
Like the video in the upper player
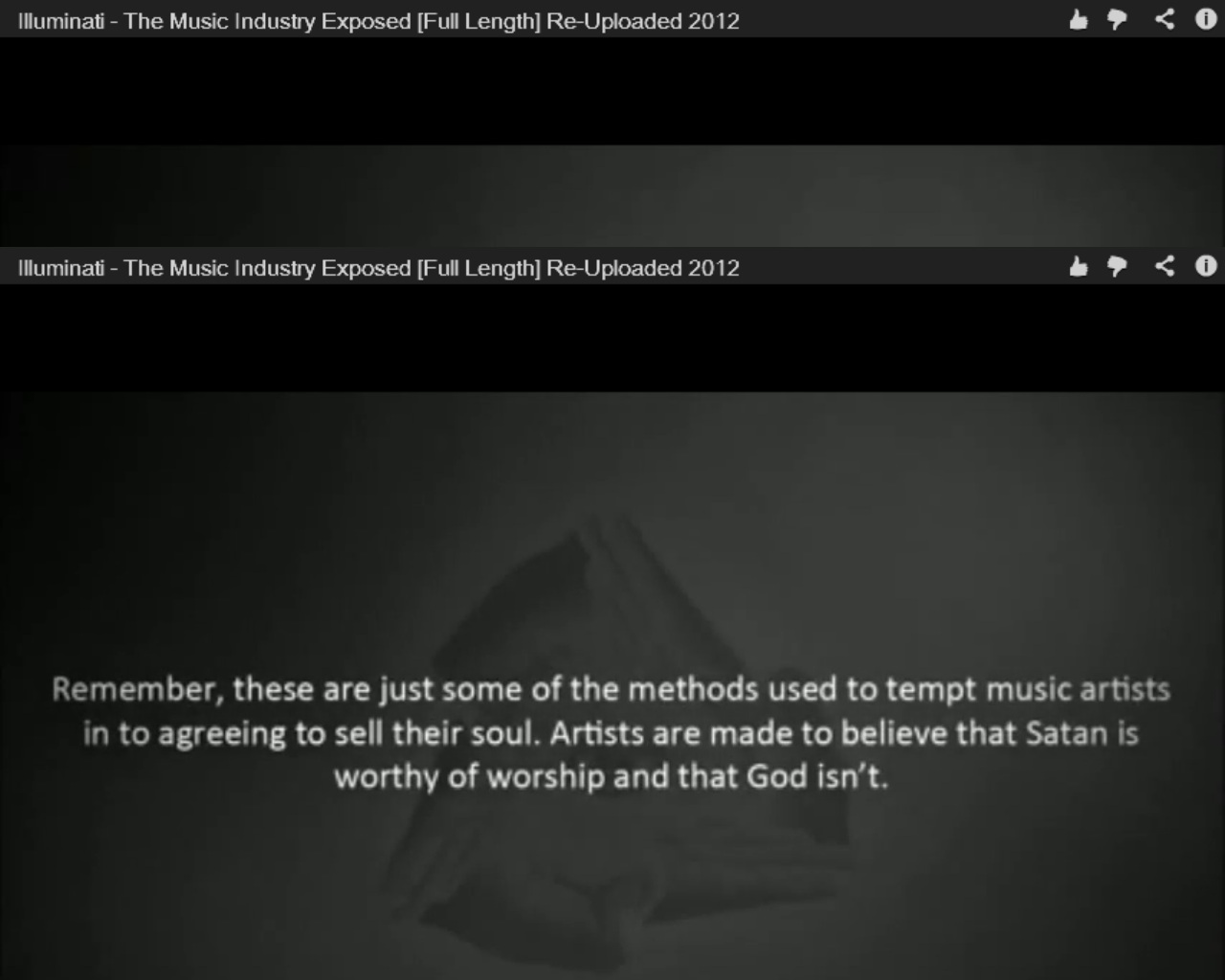pos(1079,19)
